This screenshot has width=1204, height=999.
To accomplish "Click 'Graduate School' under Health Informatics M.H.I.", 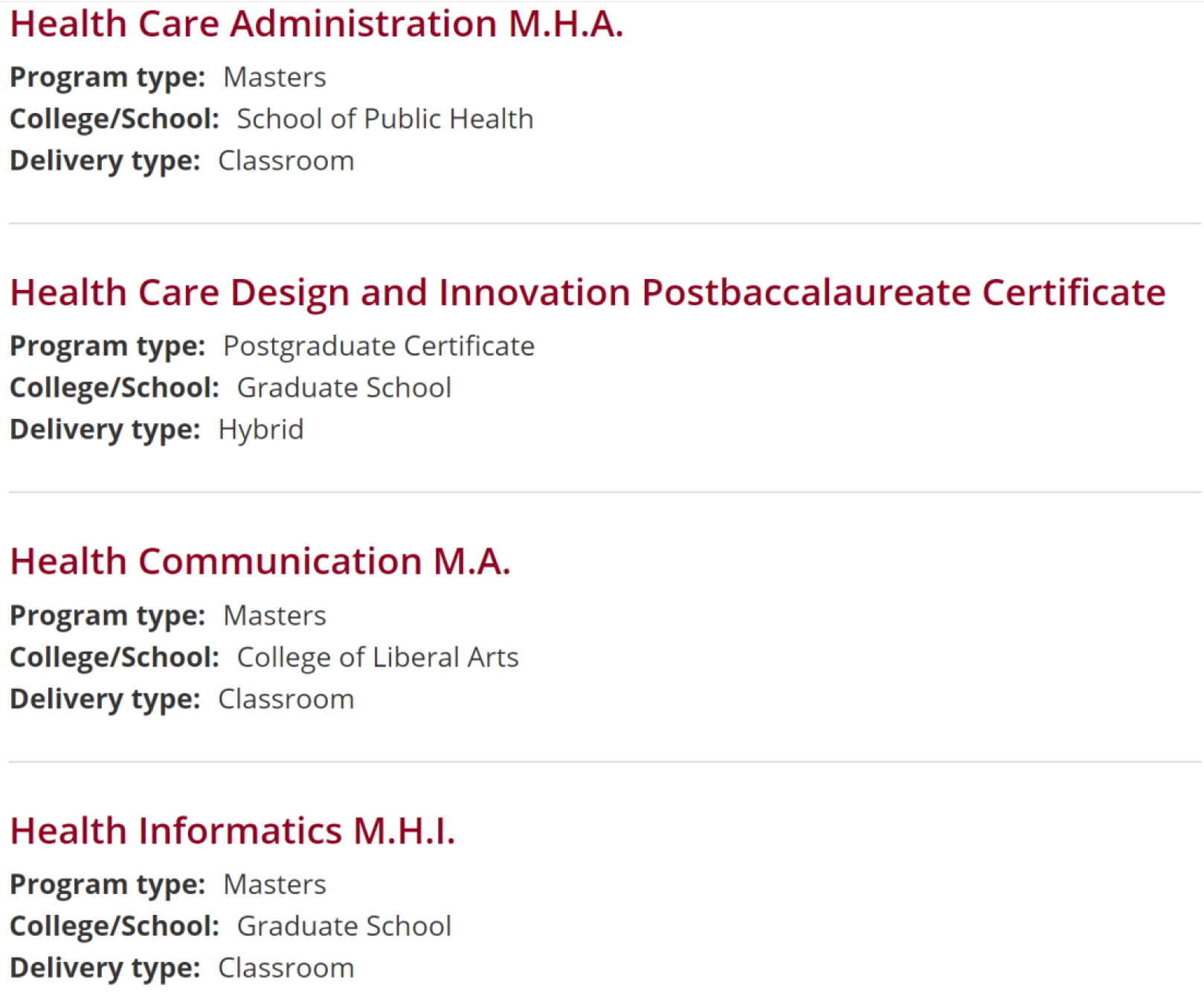I will [x=344, y=926].
